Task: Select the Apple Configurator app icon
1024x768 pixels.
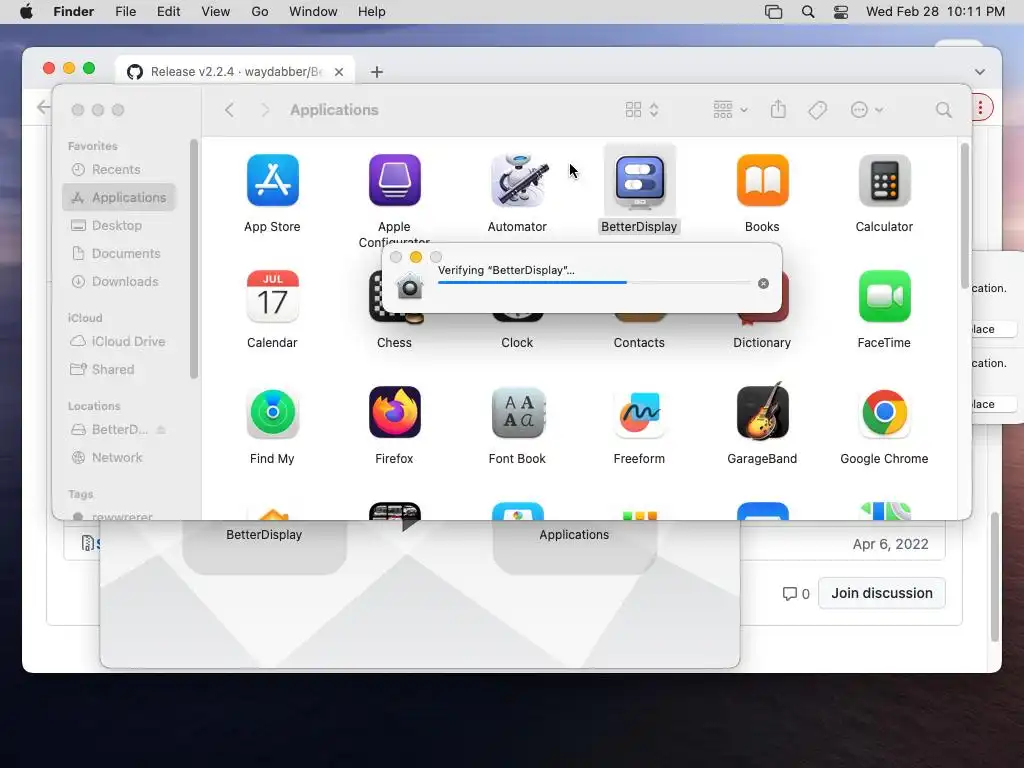Action: [x=394, y=180]
